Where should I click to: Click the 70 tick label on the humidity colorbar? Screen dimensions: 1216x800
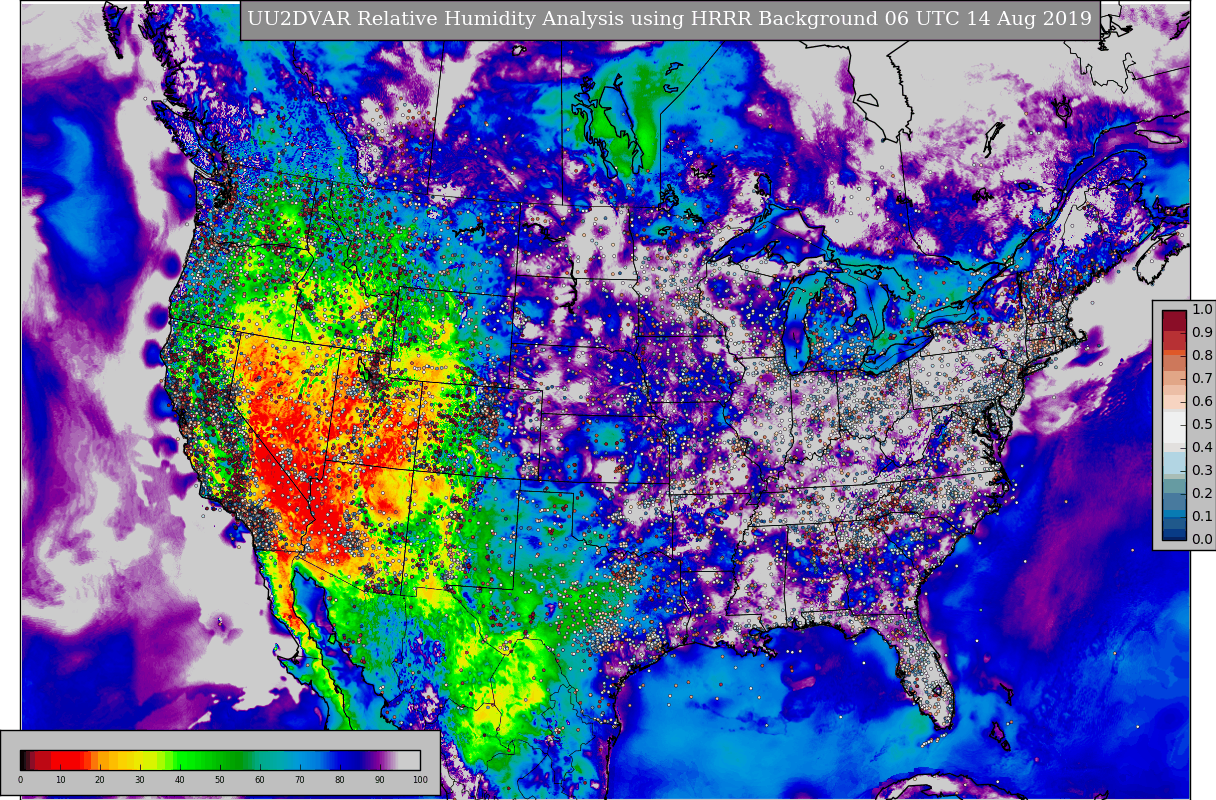coord(300,780)
